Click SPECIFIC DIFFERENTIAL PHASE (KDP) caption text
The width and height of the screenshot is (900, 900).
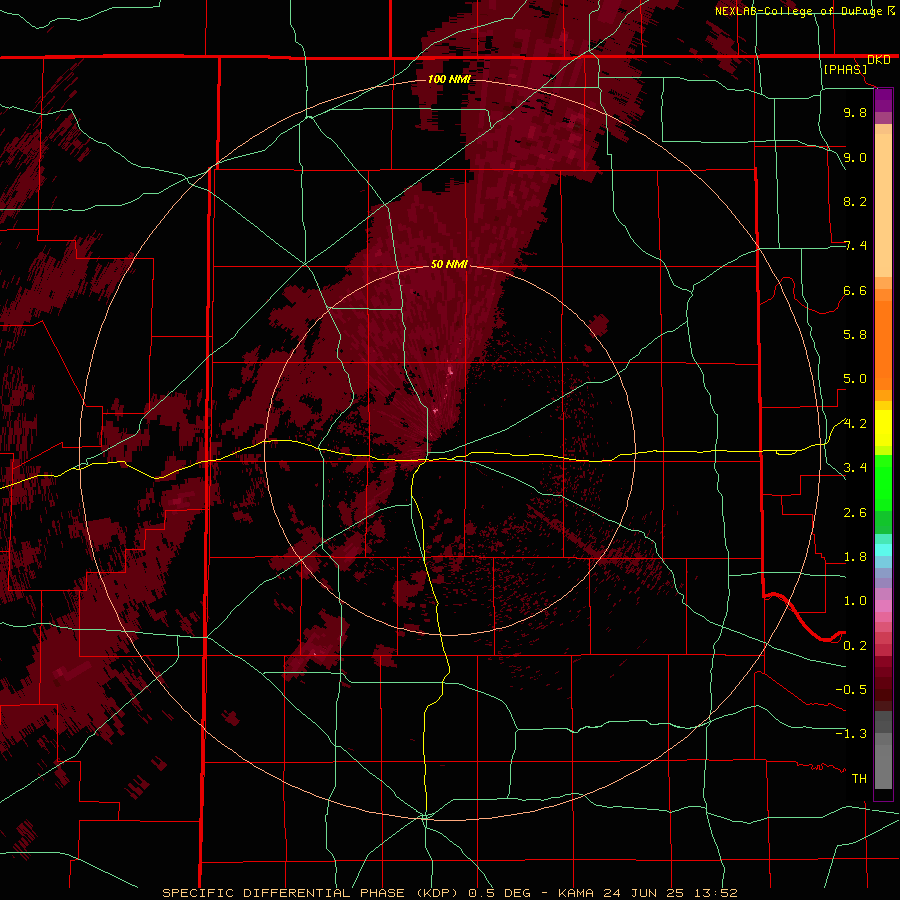point(312,893)
